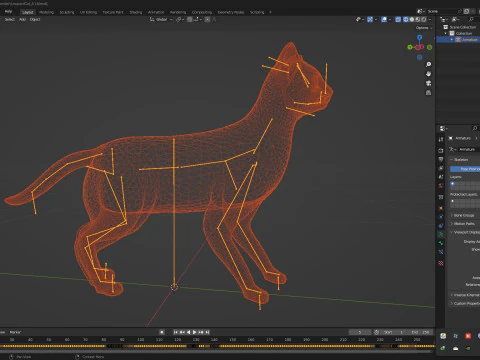Open the Object menu in viewport header

35,19
